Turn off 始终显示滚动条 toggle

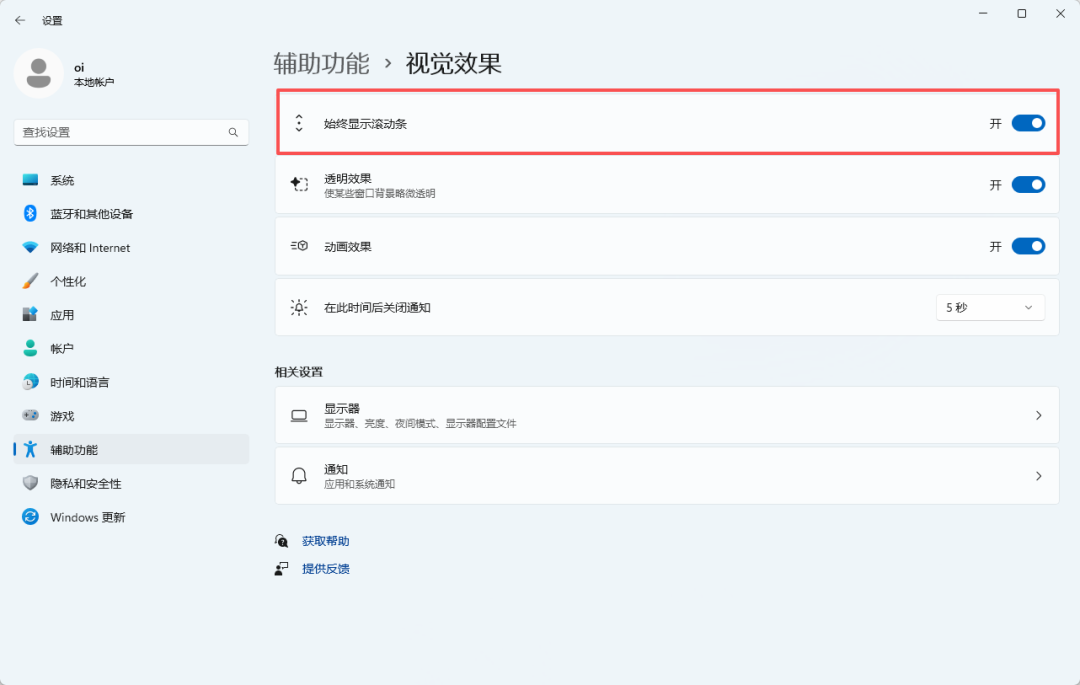pyautogui.click(x=1028, y=123)
